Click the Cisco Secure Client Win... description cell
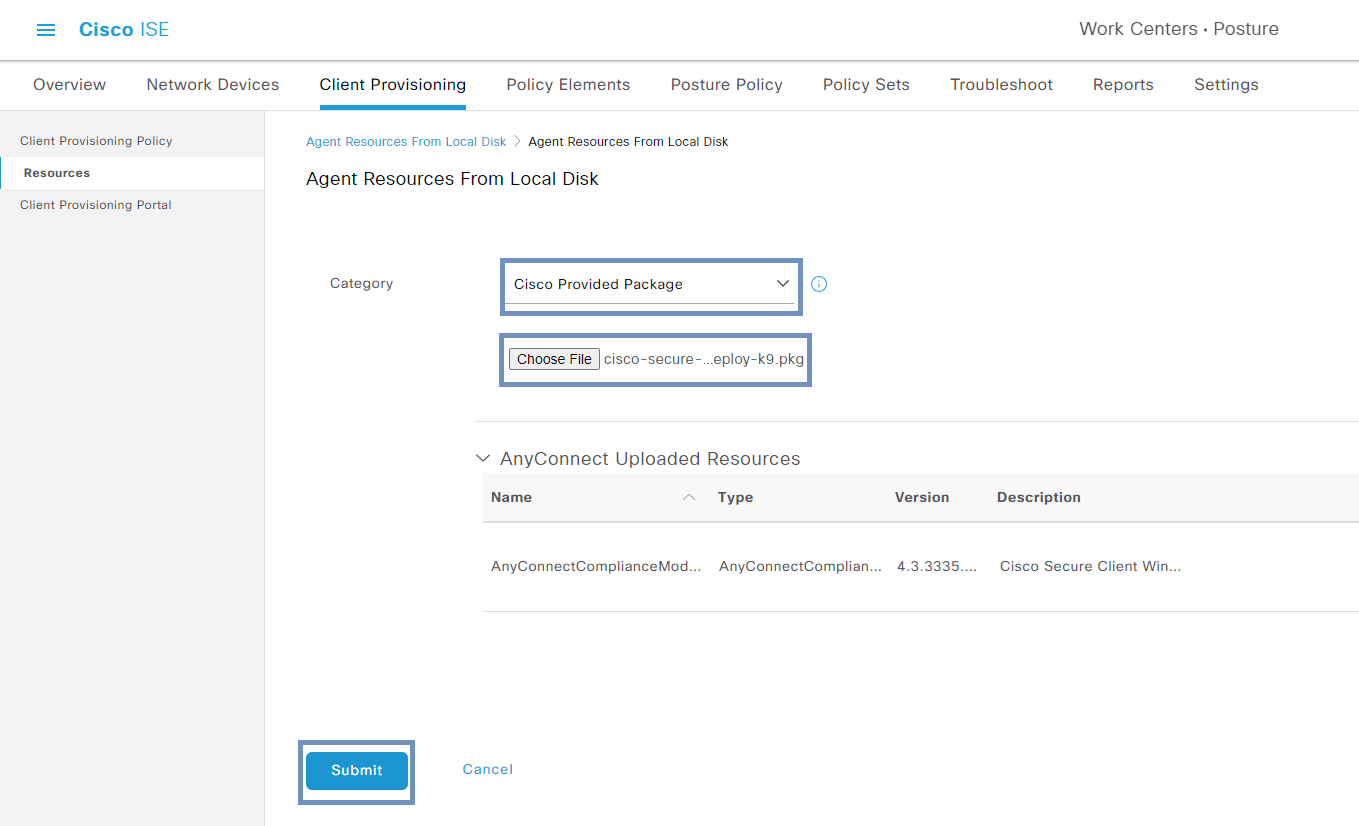The width and height of the screenshot is (1359, 826). click(x=1091, y=566)
